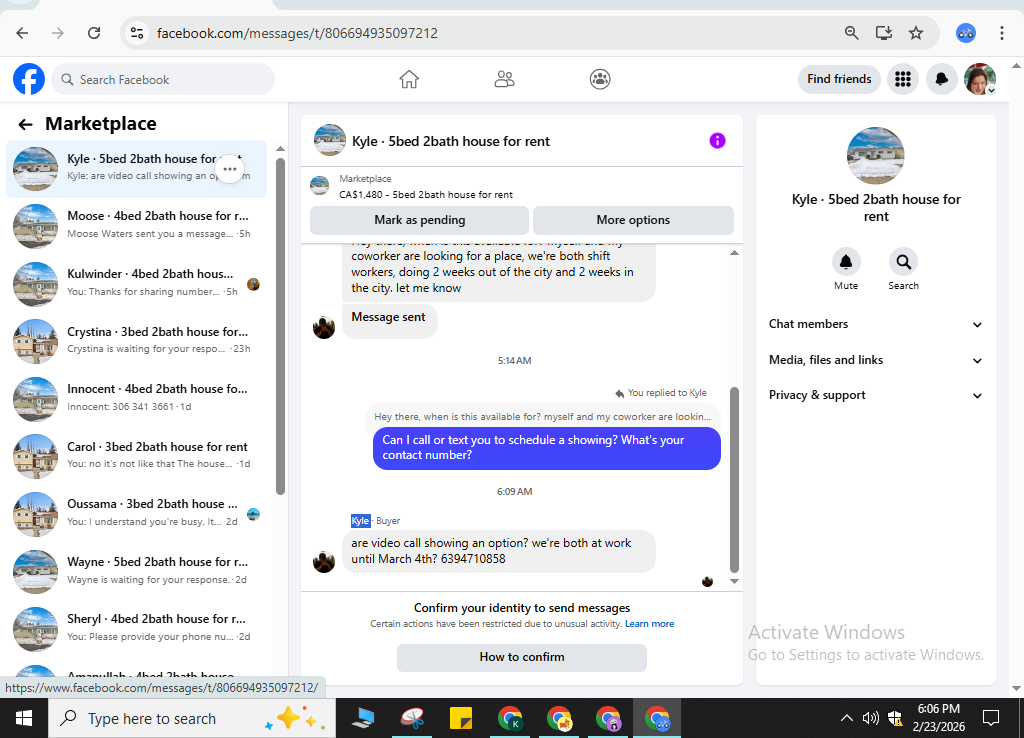Click chat scroll down arrow

[734, 581]
